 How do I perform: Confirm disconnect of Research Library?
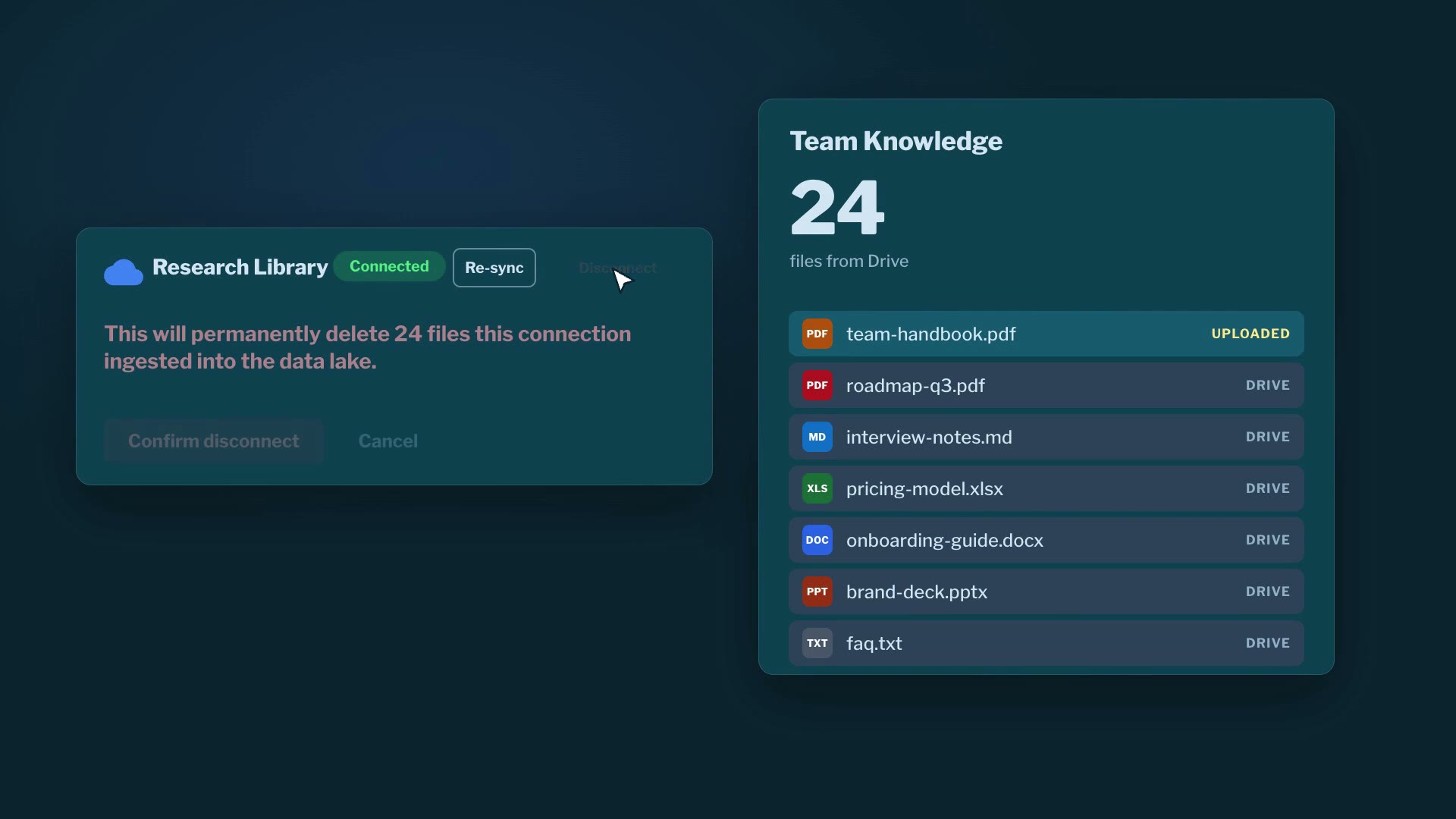pyautogui.click(x=214, y=441)
